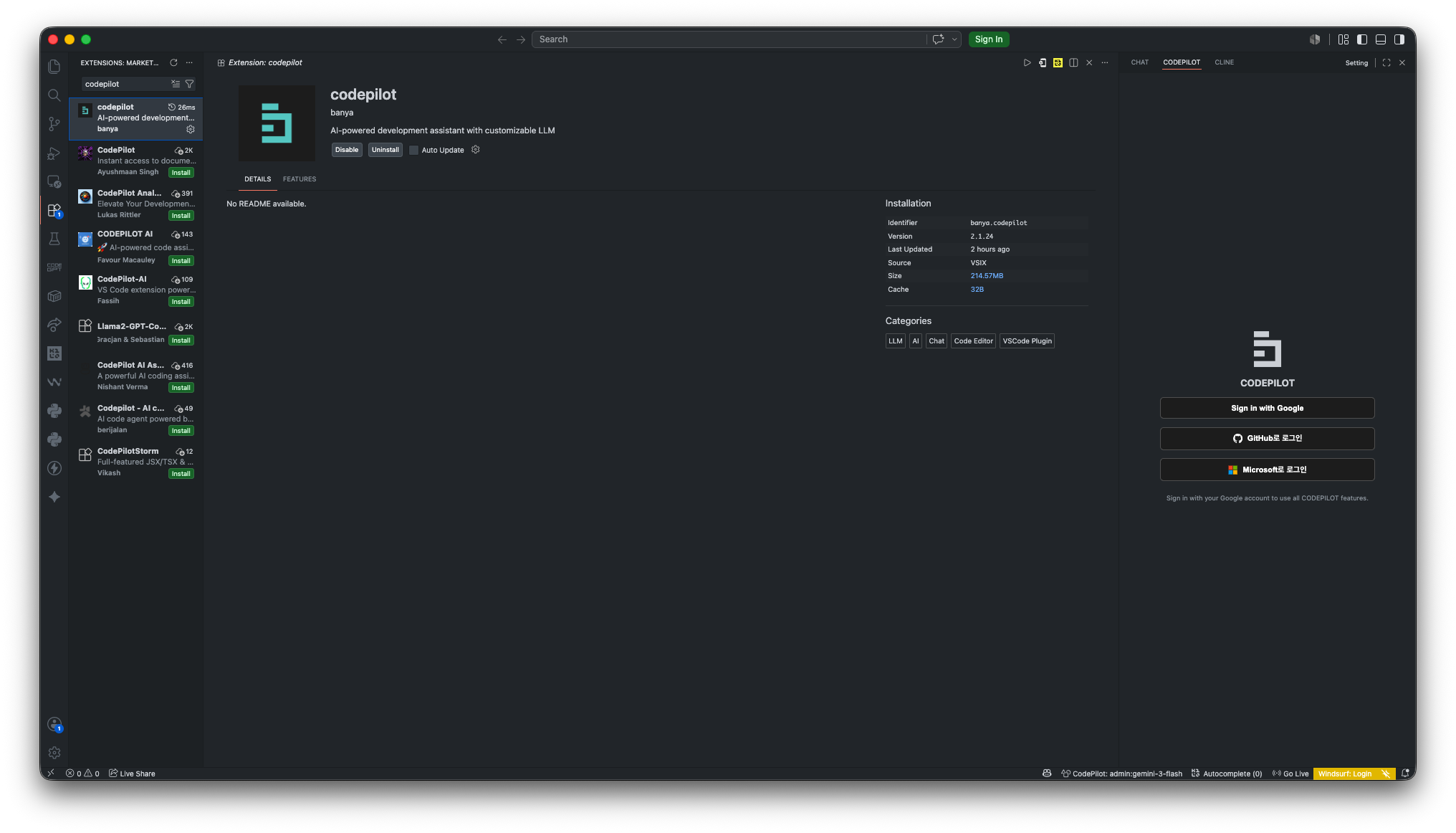
Task: Toggle bottom panel visibility
Action: (1381, 39)
